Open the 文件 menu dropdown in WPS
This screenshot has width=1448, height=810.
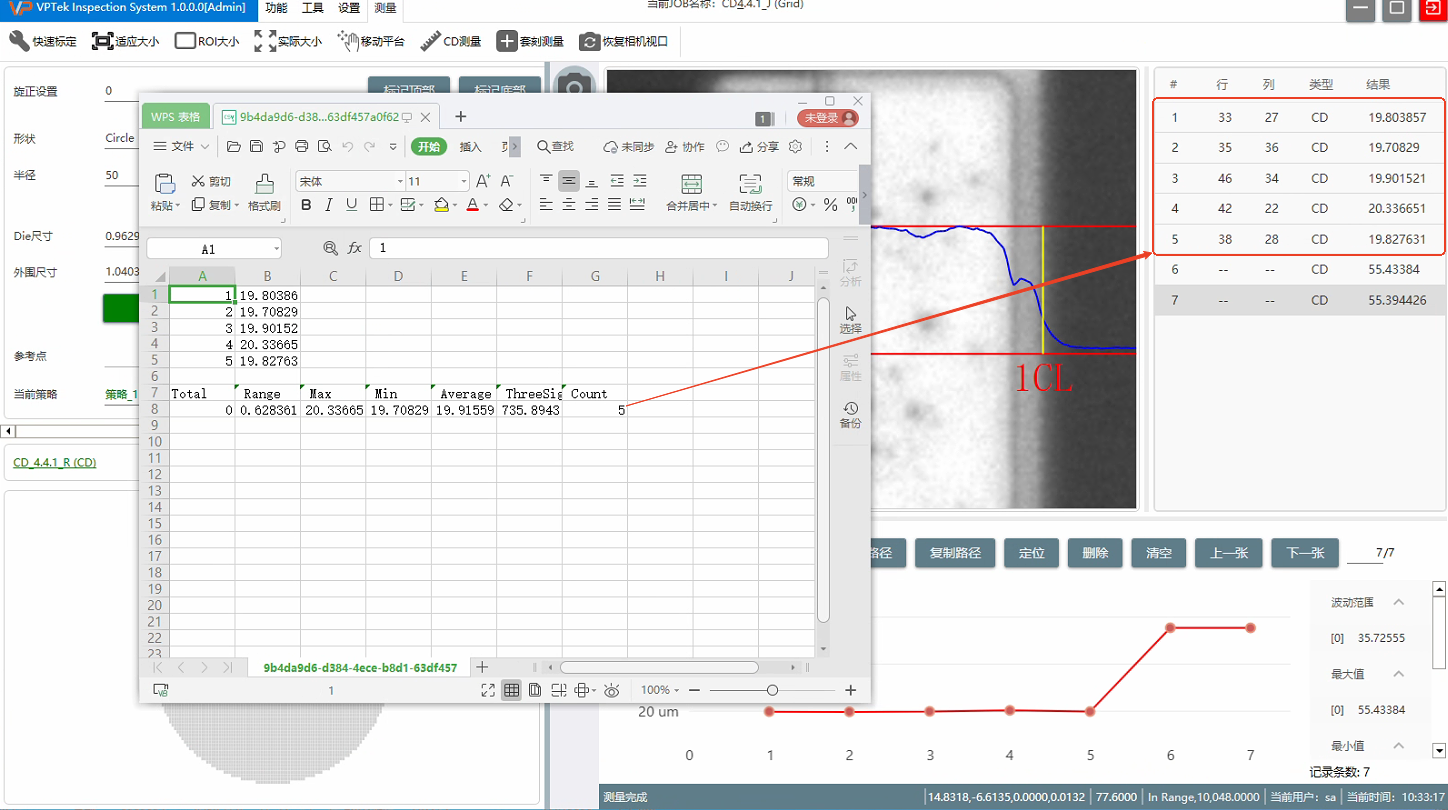coord(181,147)
